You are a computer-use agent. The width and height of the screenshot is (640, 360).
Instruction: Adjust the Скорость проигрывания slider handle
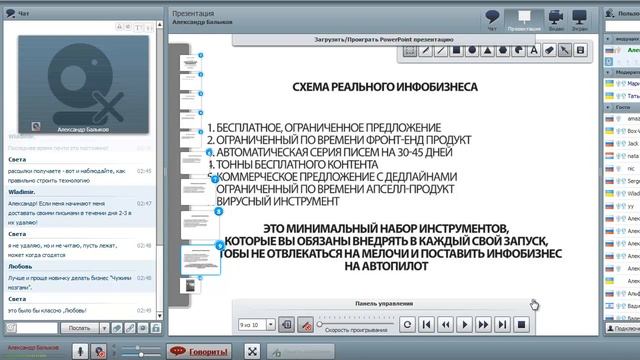point(320,324)
